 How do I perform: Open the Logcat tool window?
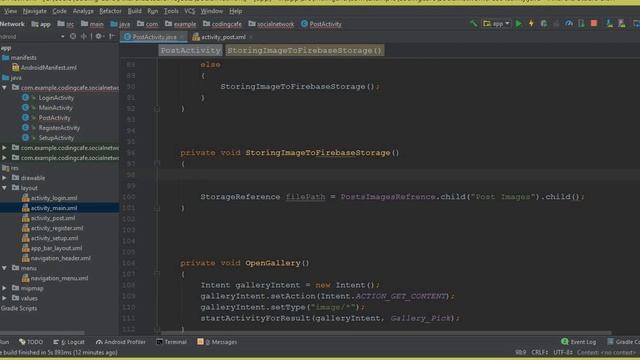click(x=69, y=342)
